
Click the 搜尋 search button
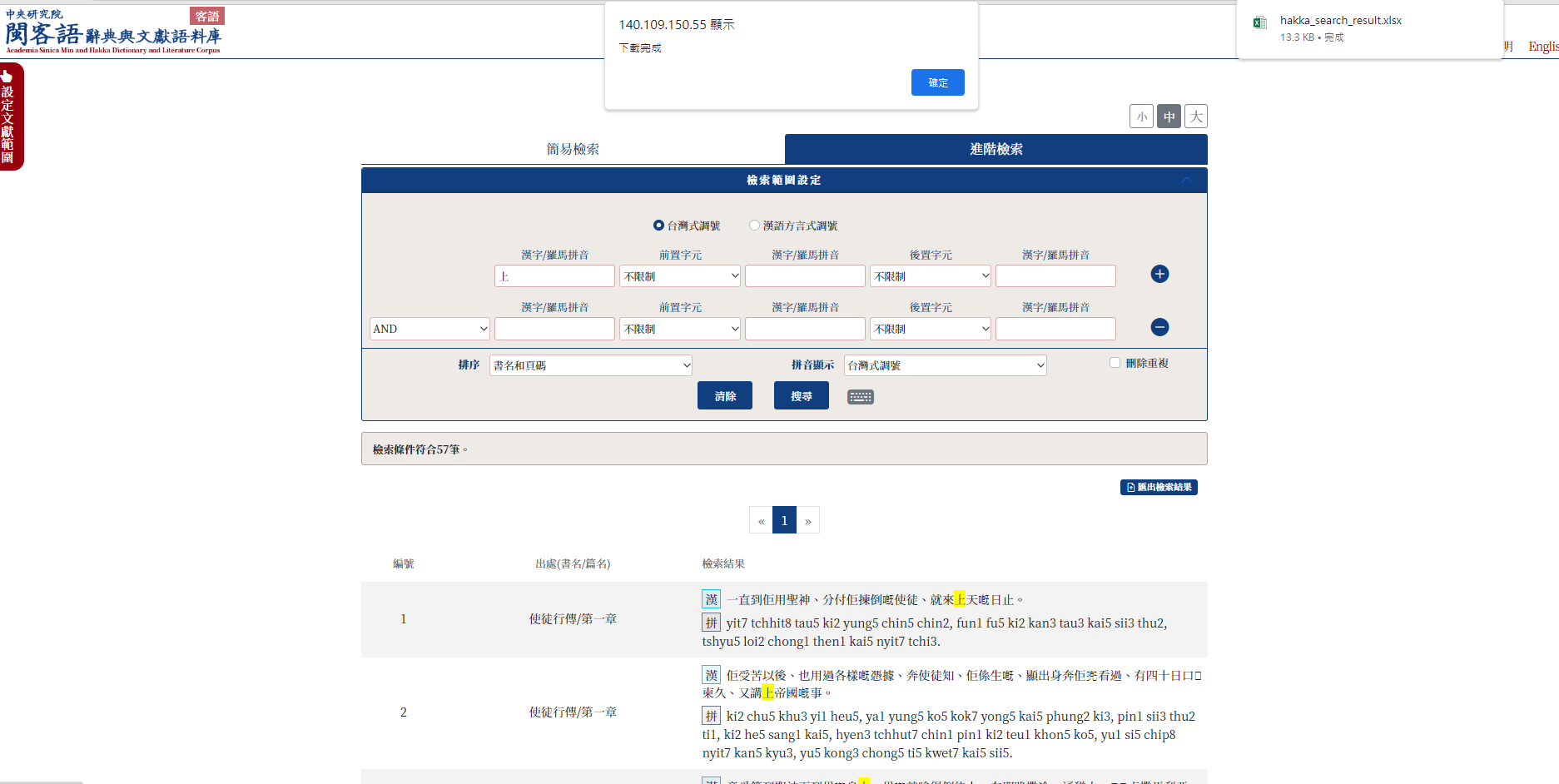802,396
